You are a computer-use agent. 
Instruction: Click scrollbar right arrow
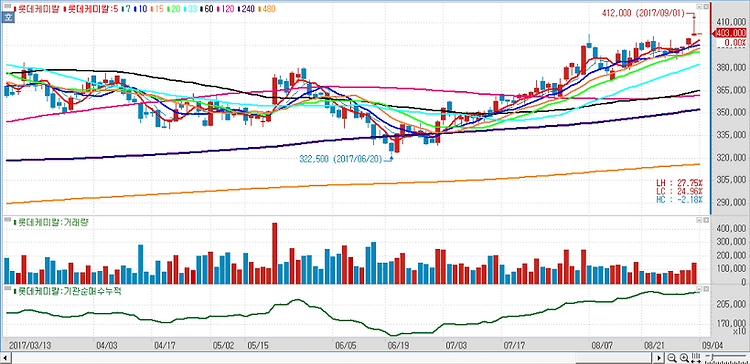pyautogui.click(x=660, y=358)
